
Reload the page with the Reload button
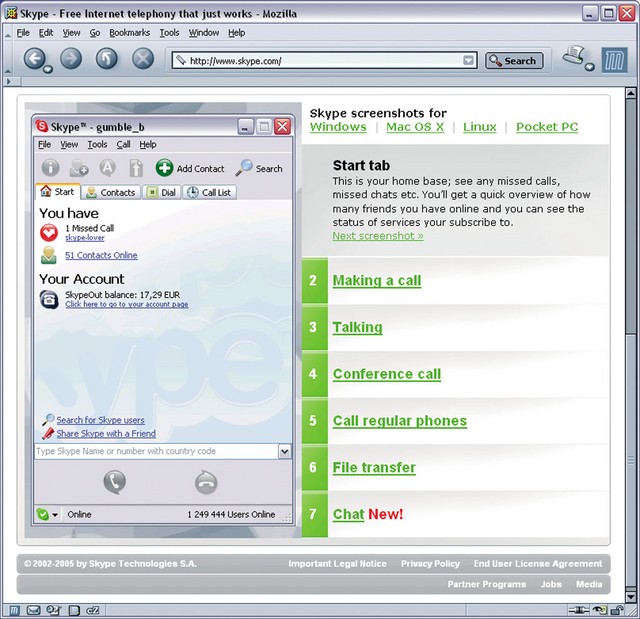(107, 58)
